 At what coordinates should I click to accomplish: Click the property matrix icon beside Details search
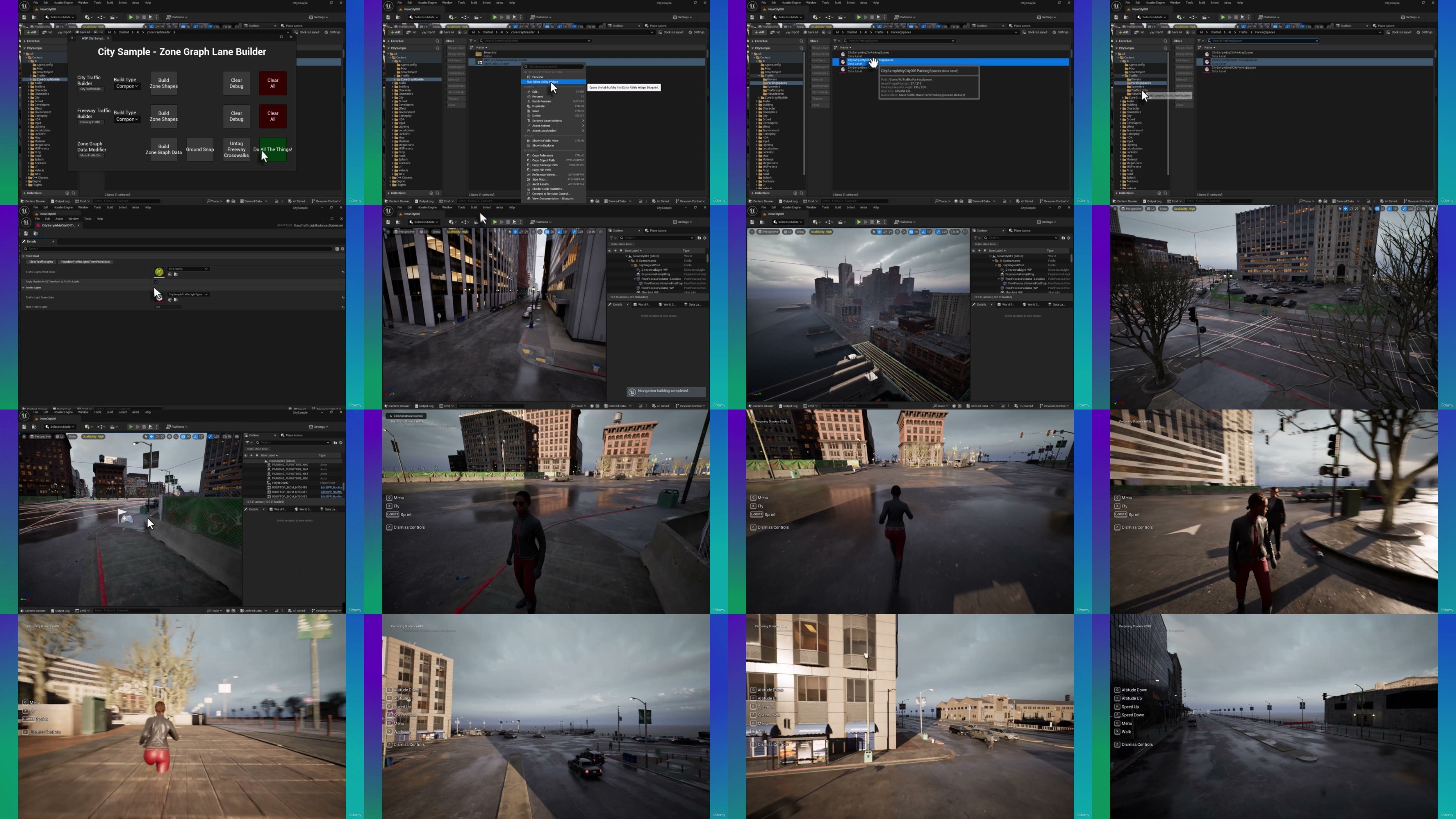coord(337,249)
